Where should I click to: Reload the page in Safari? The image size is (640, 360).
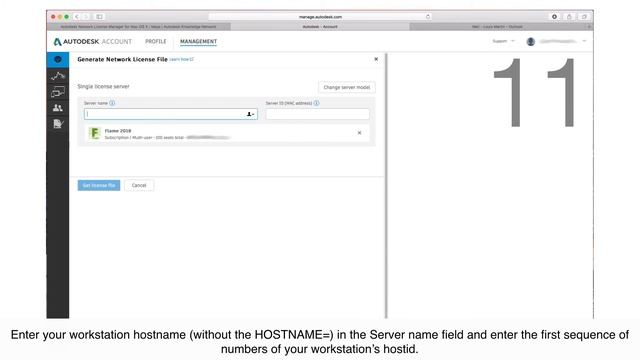428,17
